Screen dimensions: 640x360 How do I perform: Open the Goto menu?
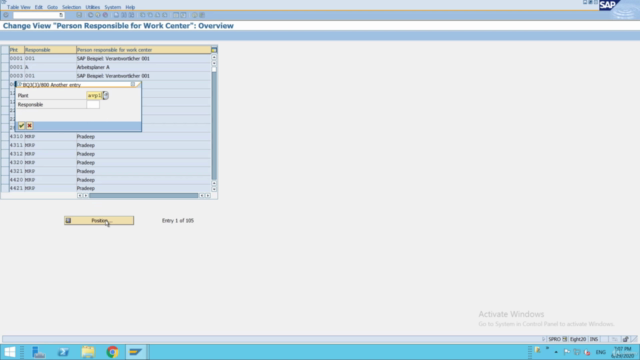[52, 7]
